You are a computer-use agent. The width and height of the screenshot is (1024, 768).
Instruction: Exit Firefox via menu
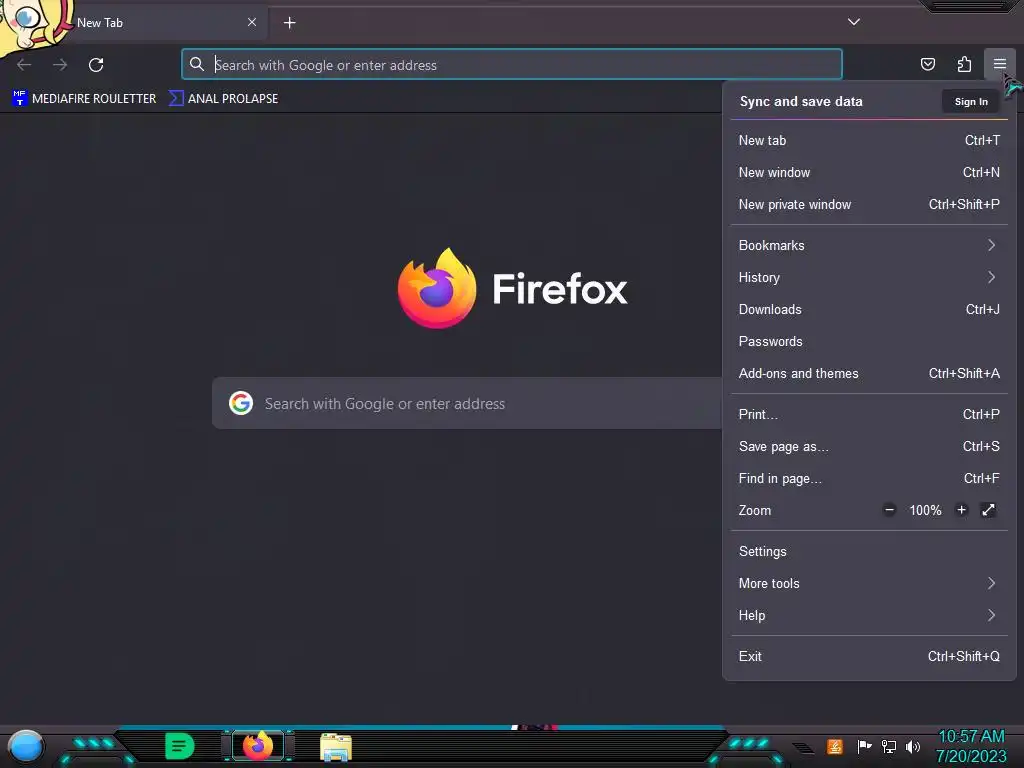[869, 657]
